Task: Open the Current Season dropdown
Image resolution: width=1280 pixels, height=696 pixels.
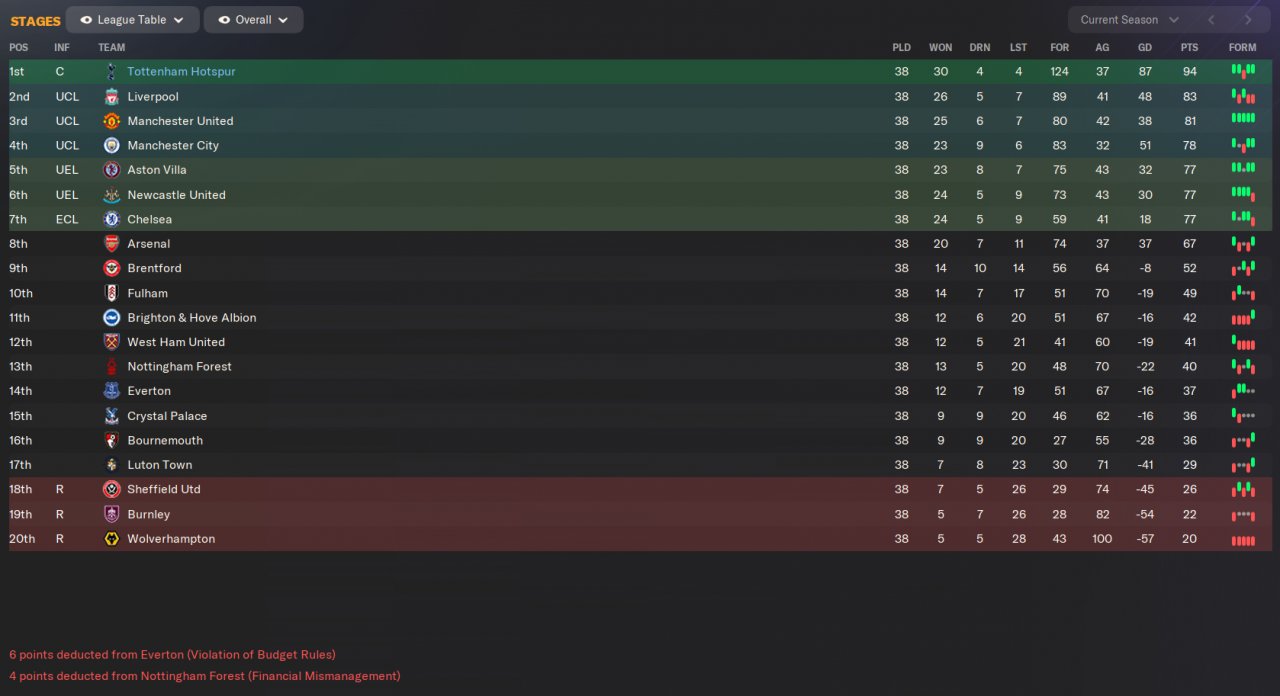Action: pos(1129,20)
